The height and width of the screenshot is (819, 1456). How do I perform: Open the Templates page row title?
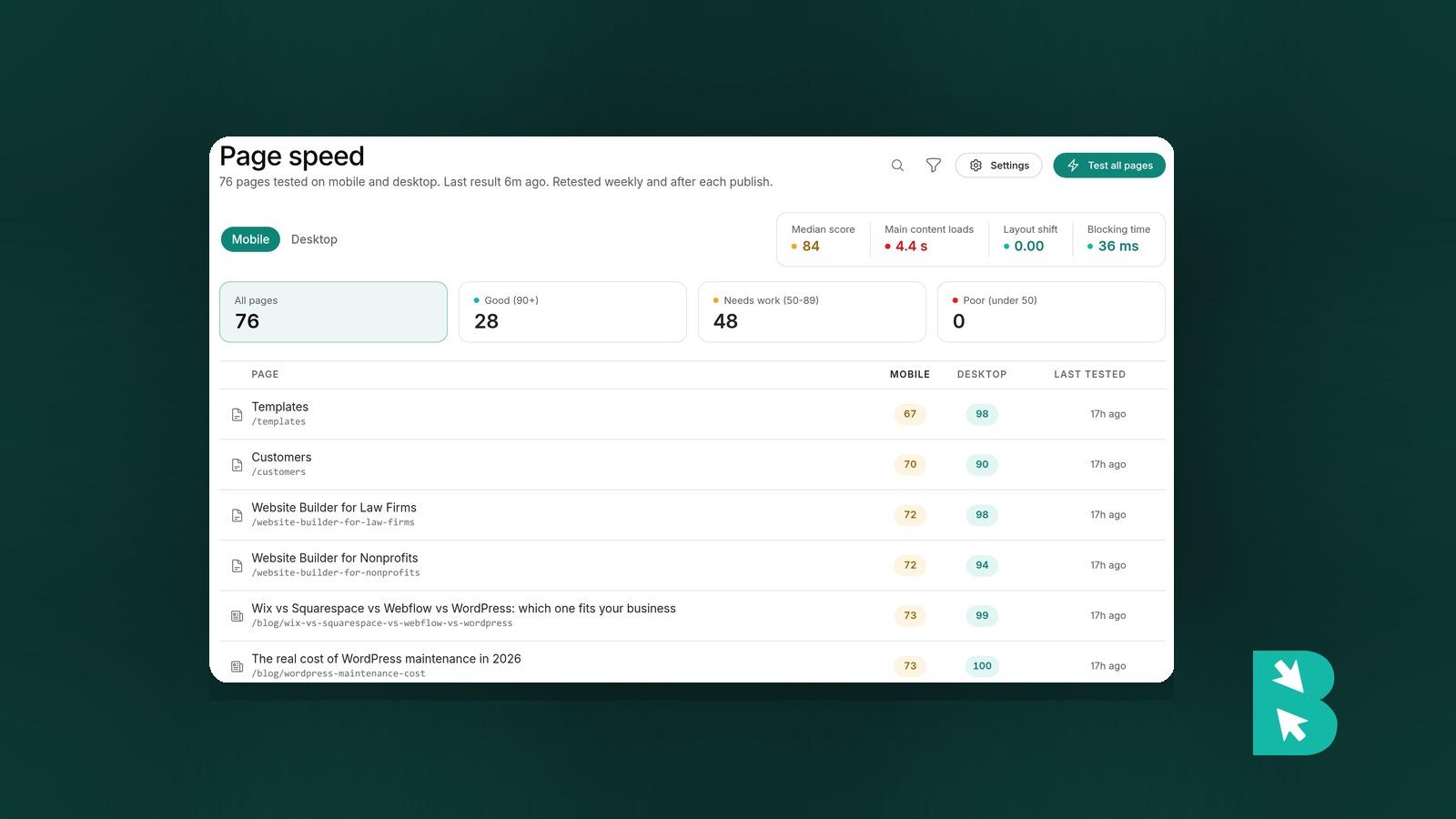[x=280, y=407]
